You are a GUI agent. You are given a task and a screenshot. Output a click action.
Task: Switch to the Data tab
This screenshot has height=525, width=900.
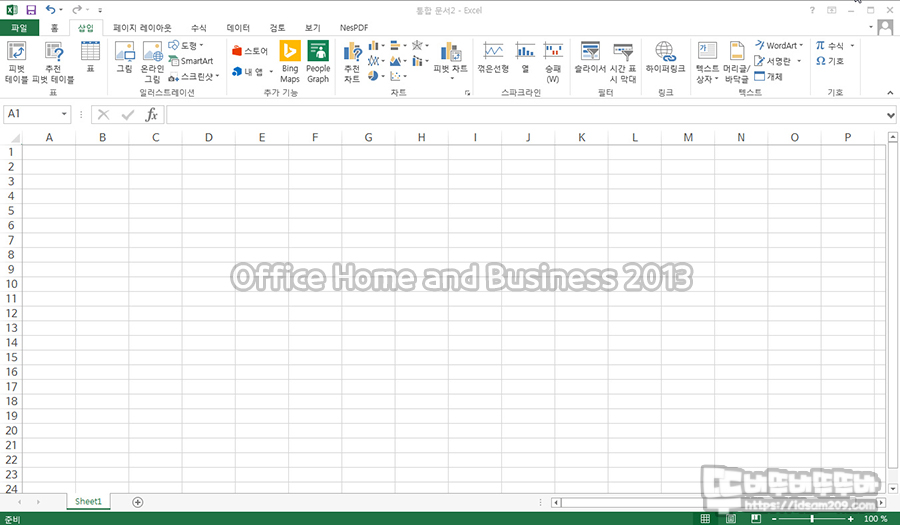pyautogui.click(x=238, y=28)
